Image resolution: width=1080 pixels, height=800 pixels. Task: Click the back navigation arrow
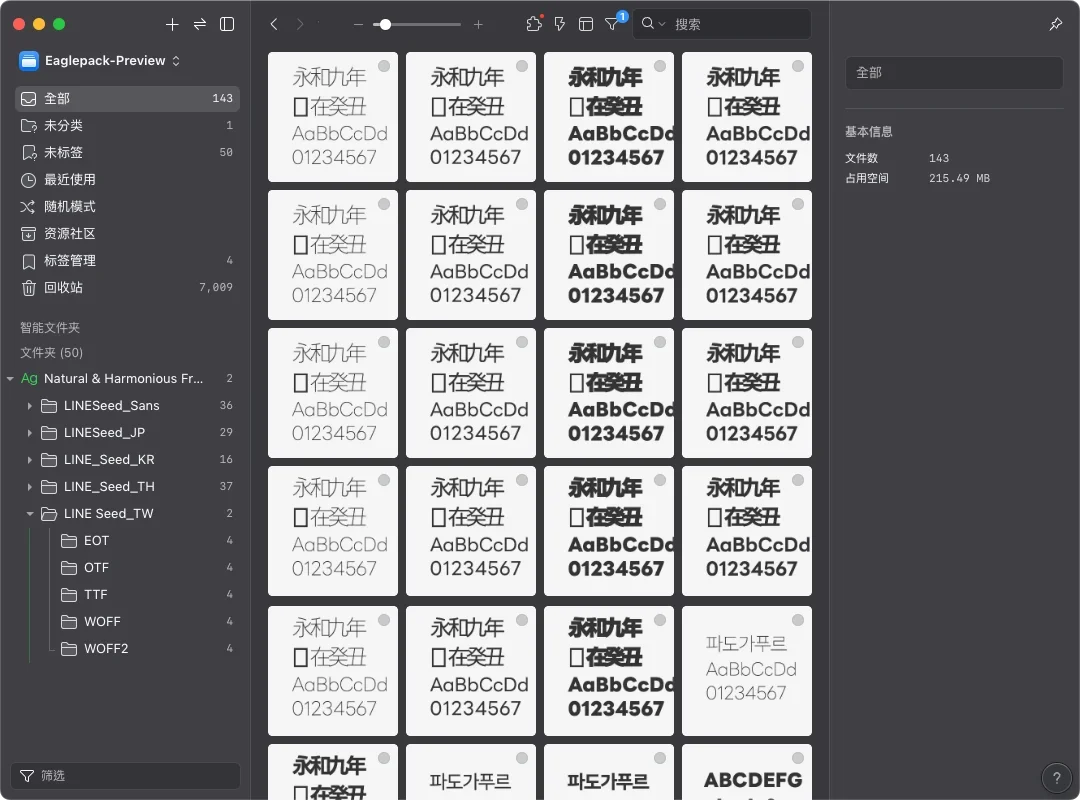tap(274, 24)
